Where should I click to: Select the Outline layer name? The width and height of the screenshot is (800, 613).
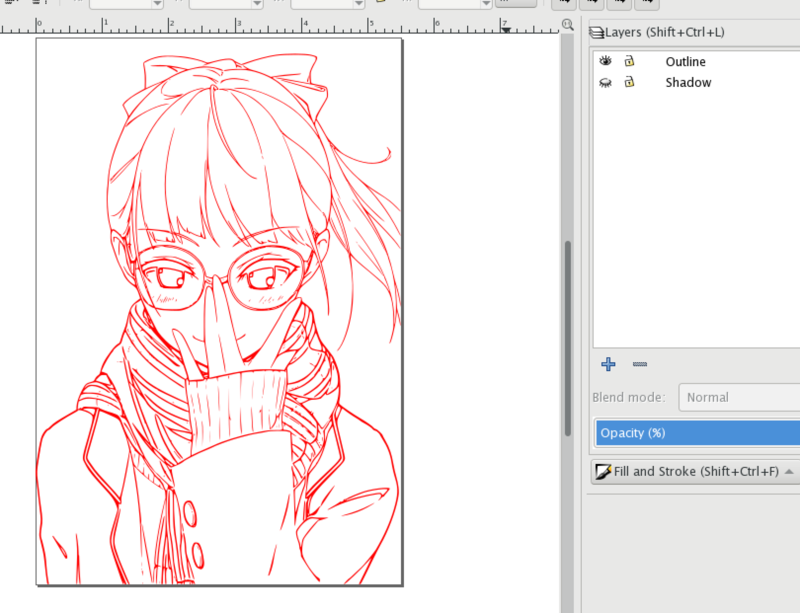point(685,62)
